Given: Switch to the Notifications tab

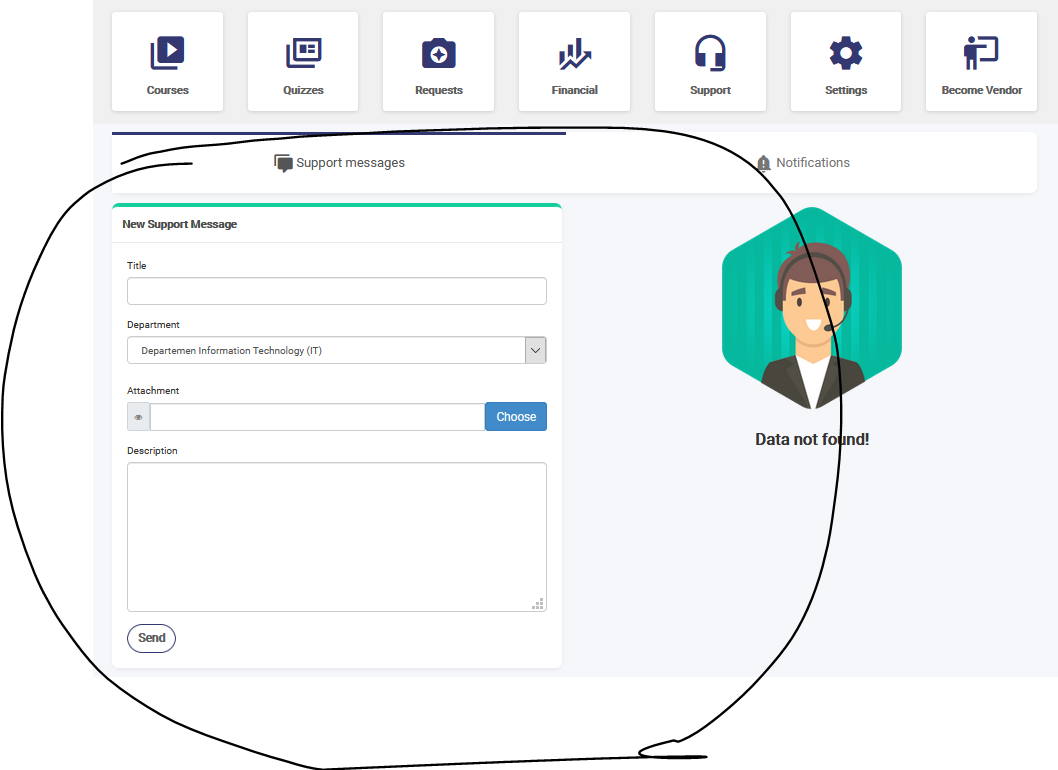Looking at the screenshot, I should point(812,163).
